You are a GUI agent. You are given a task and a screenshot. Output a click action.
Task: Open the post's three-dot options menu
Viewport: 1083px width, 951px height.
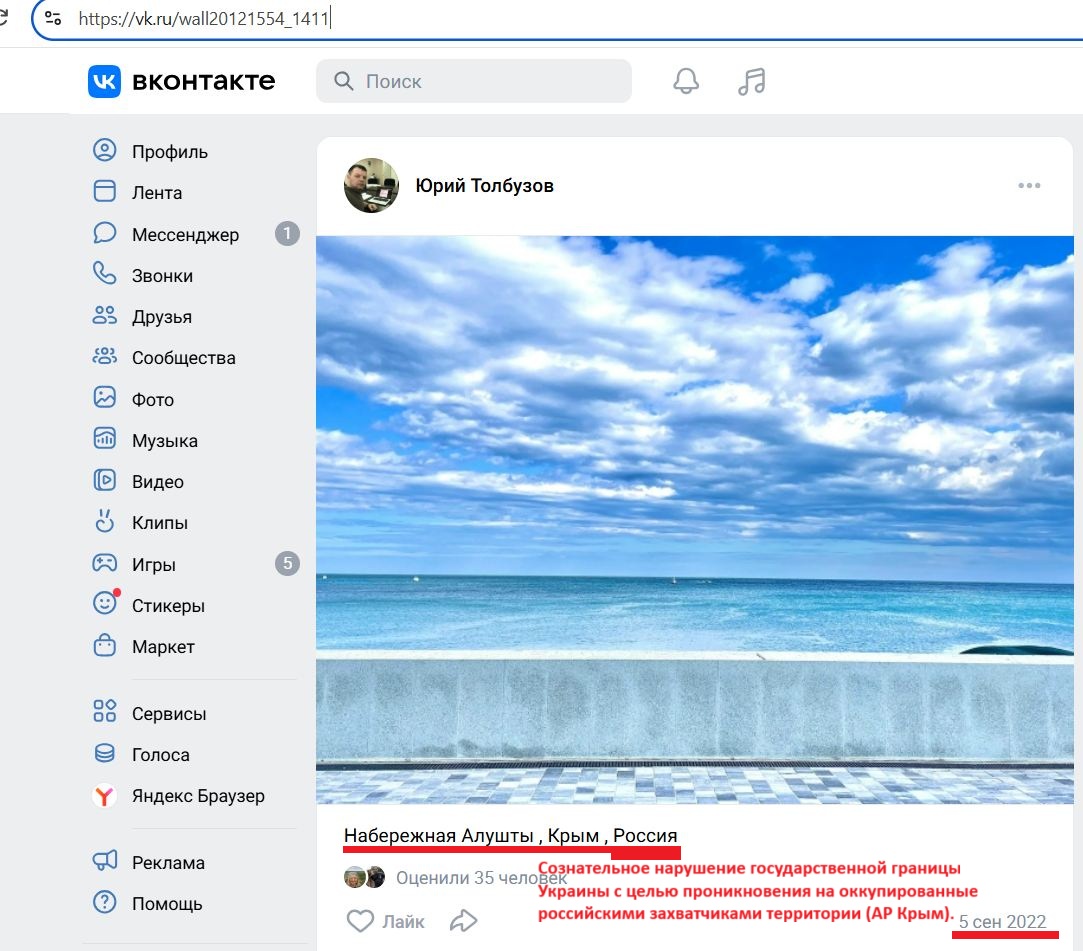click(x=1029, y=185)
